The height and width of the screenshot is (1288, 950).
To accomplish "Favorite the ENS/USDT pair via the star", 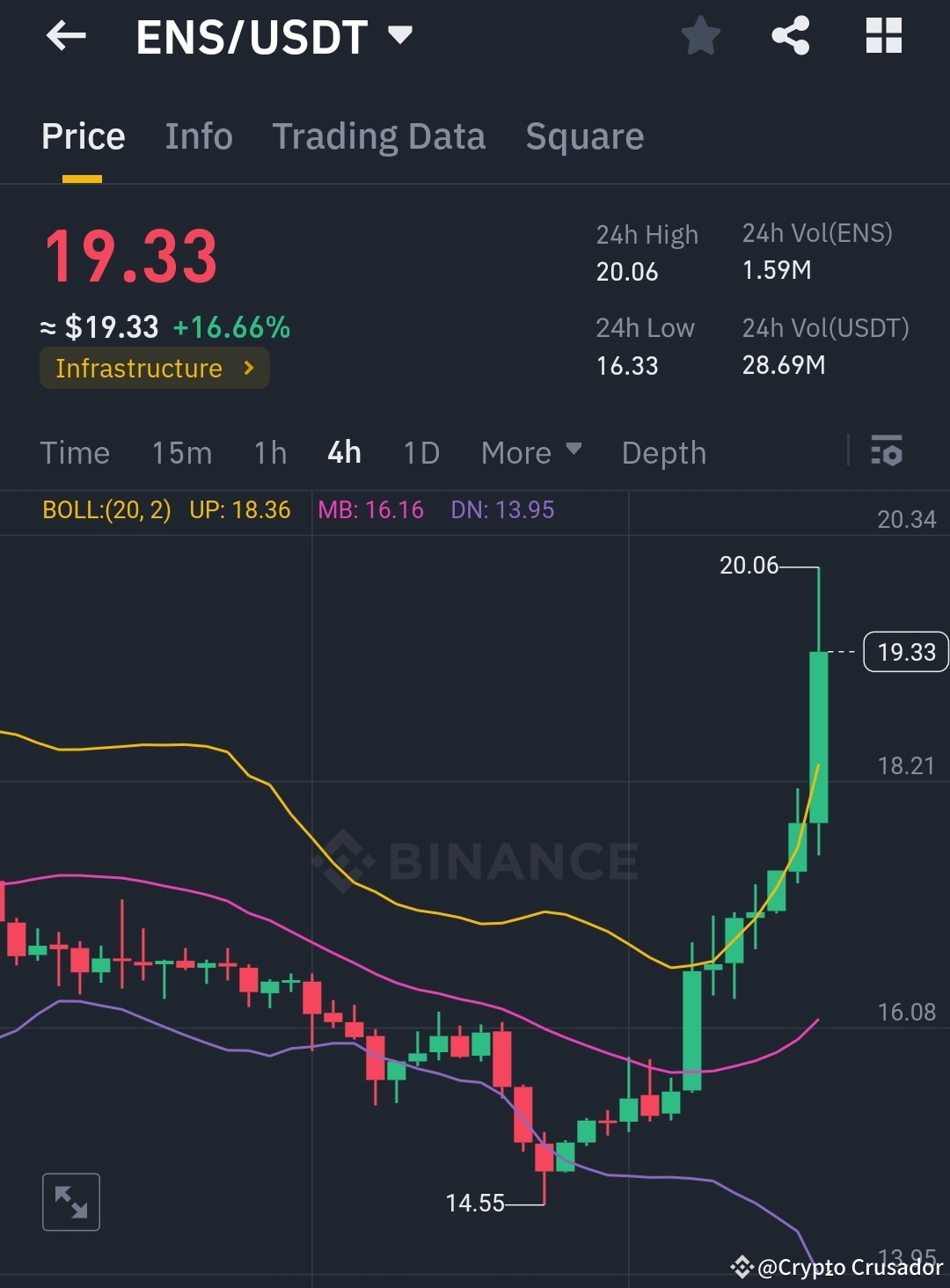I will [x=701, y=35].
